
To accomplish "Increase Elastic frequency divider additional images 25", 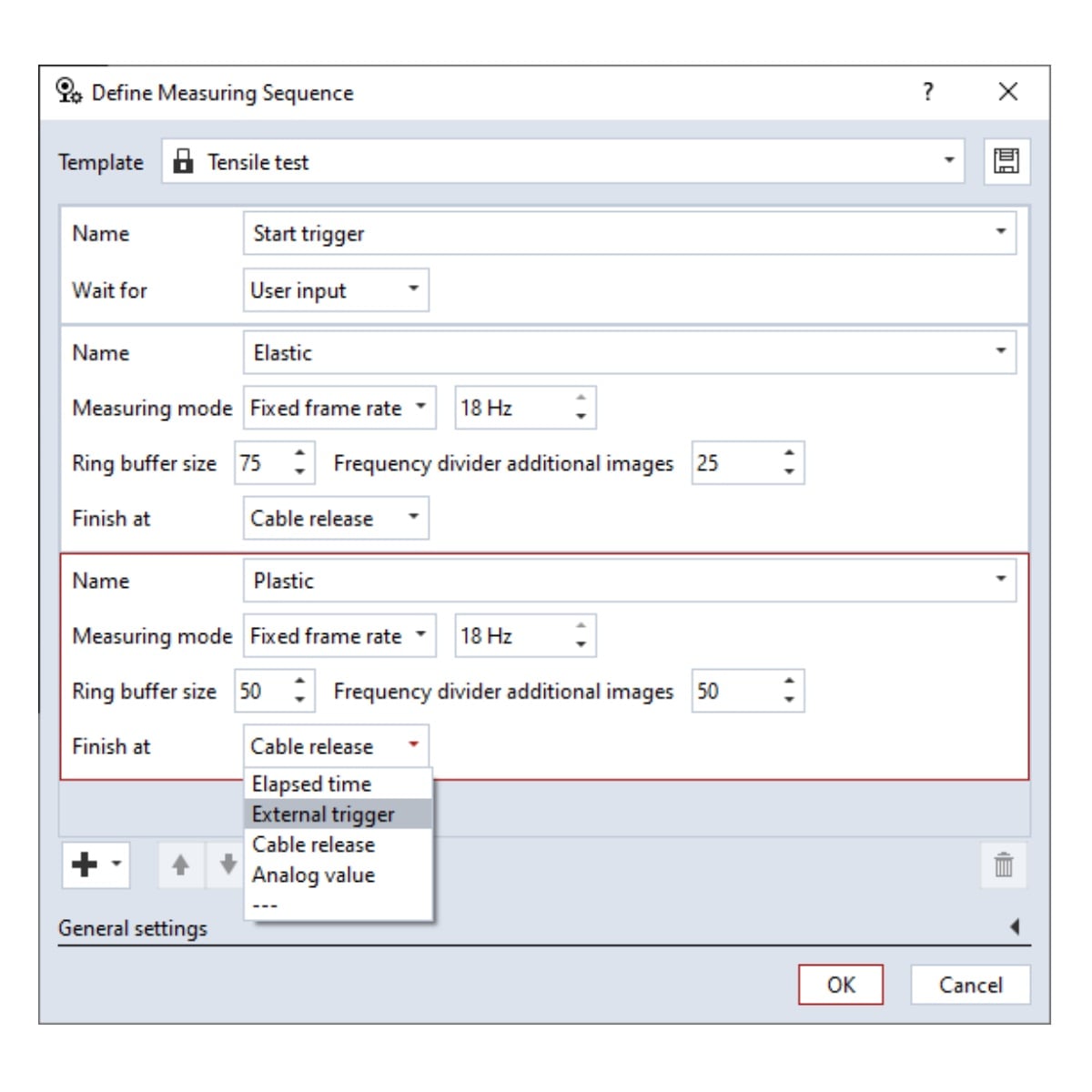I will tap(789, 453).
